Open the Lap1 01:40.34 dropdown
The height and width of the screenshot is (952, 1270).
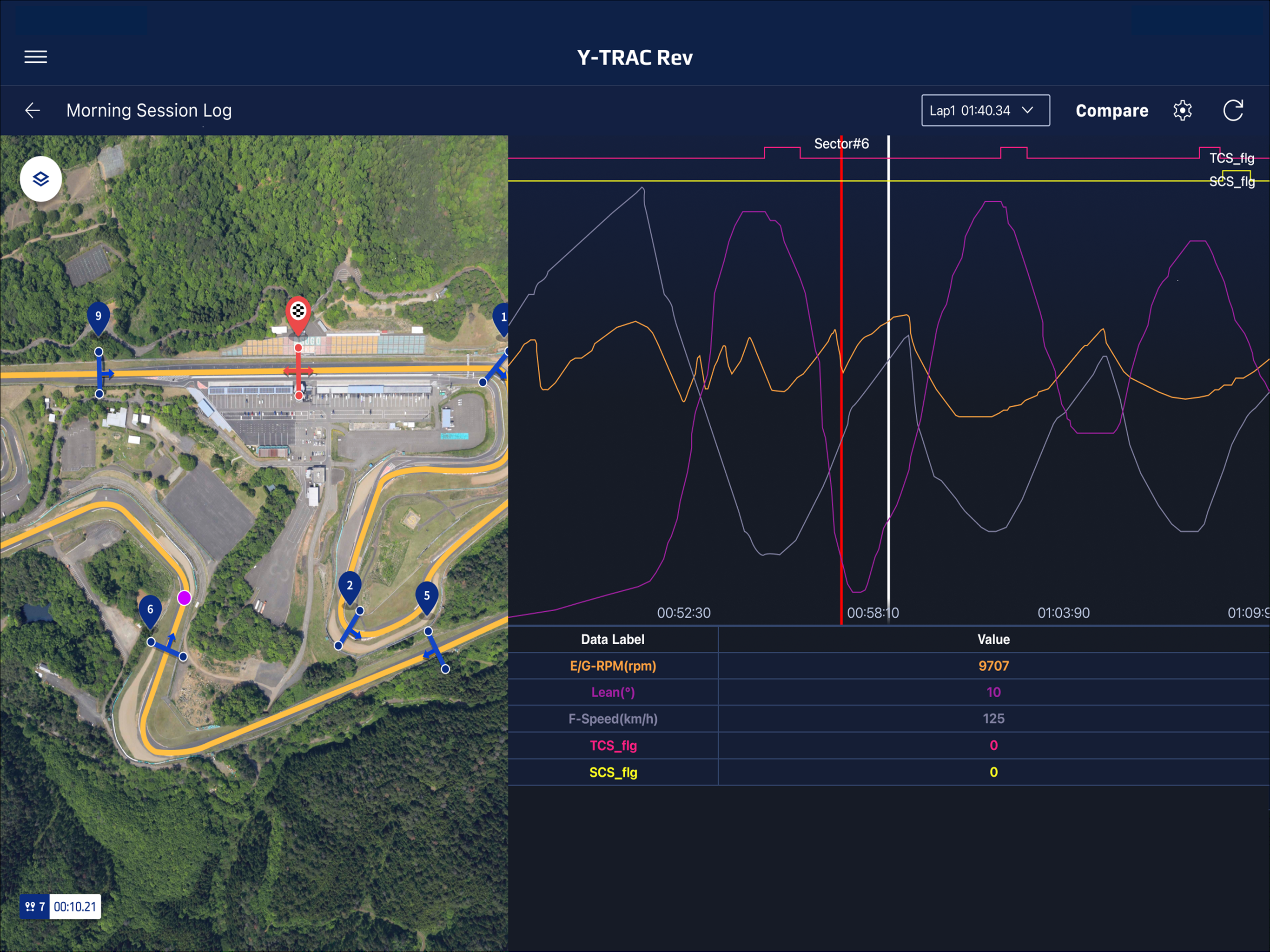coord(985,110)
